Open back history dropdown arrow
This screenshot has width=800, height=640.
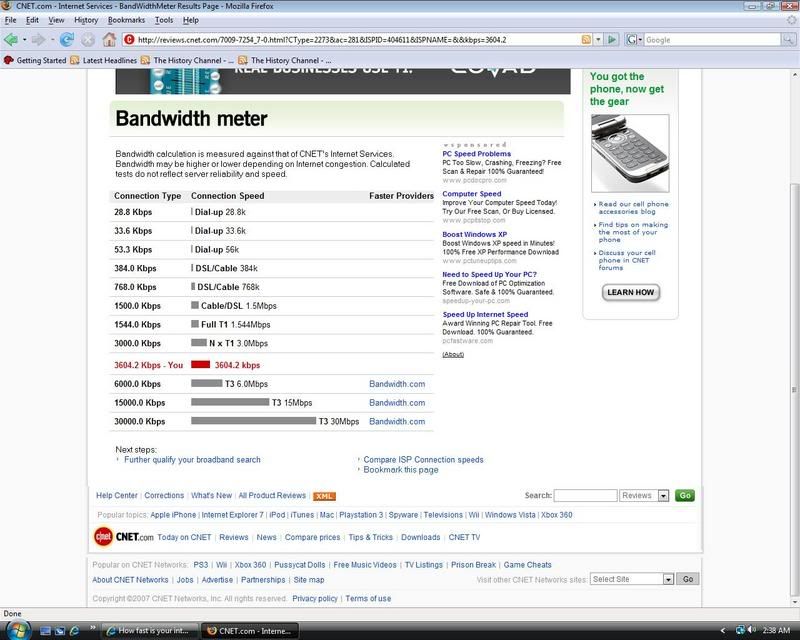click(x=24, y=40)
